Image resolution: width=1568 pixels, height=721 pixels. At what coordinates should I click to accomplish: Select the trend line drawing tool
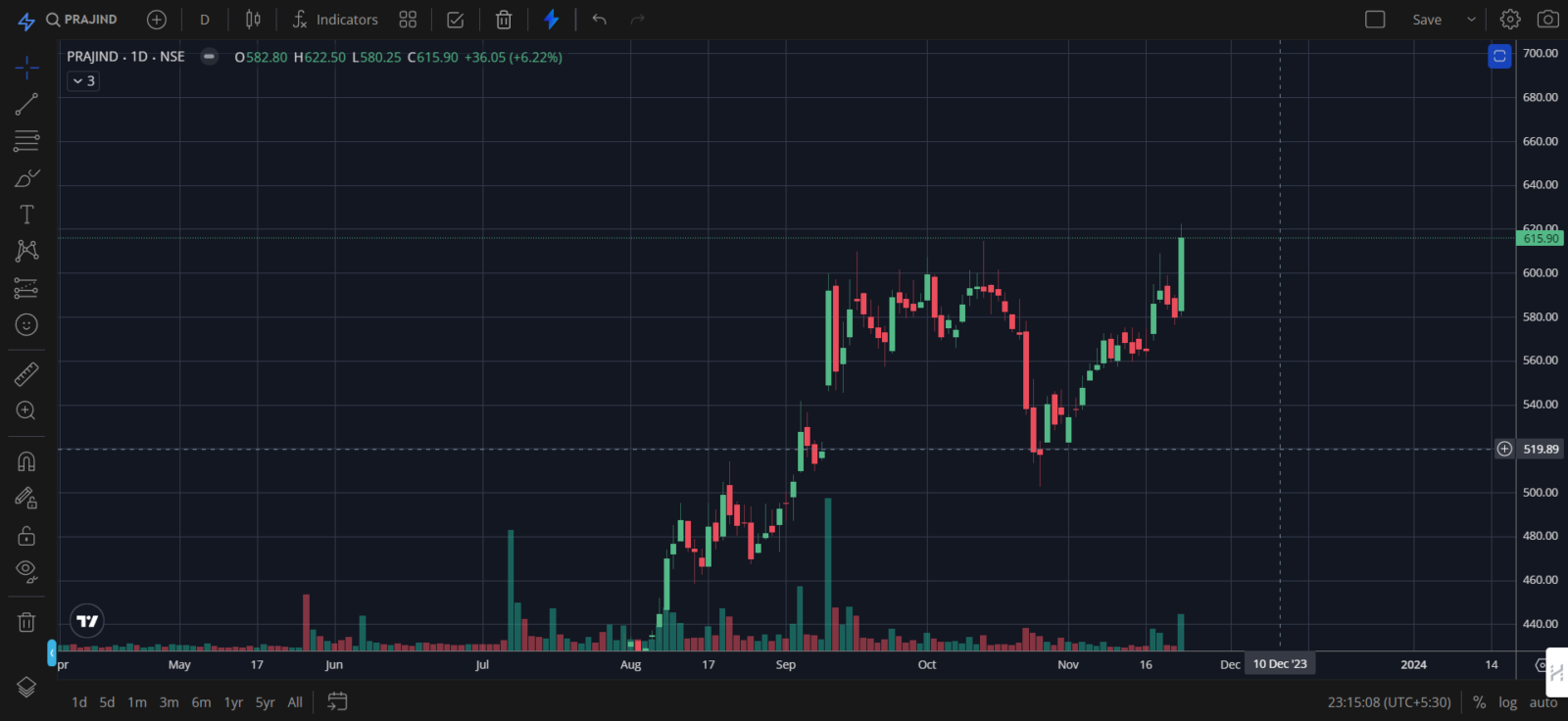(26, 104)
